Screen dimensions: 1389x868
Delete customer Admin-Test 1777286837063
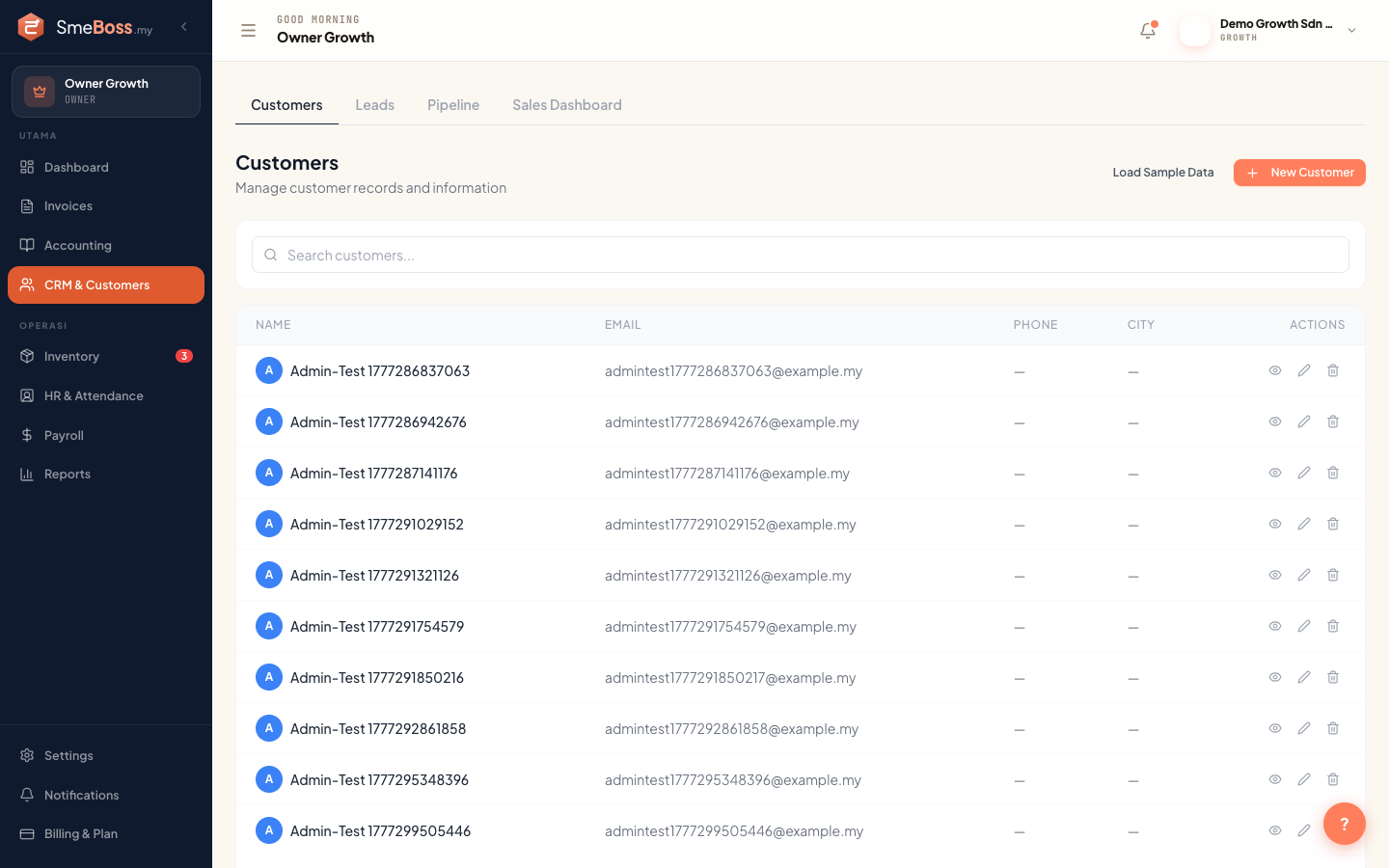[1333, 370]
